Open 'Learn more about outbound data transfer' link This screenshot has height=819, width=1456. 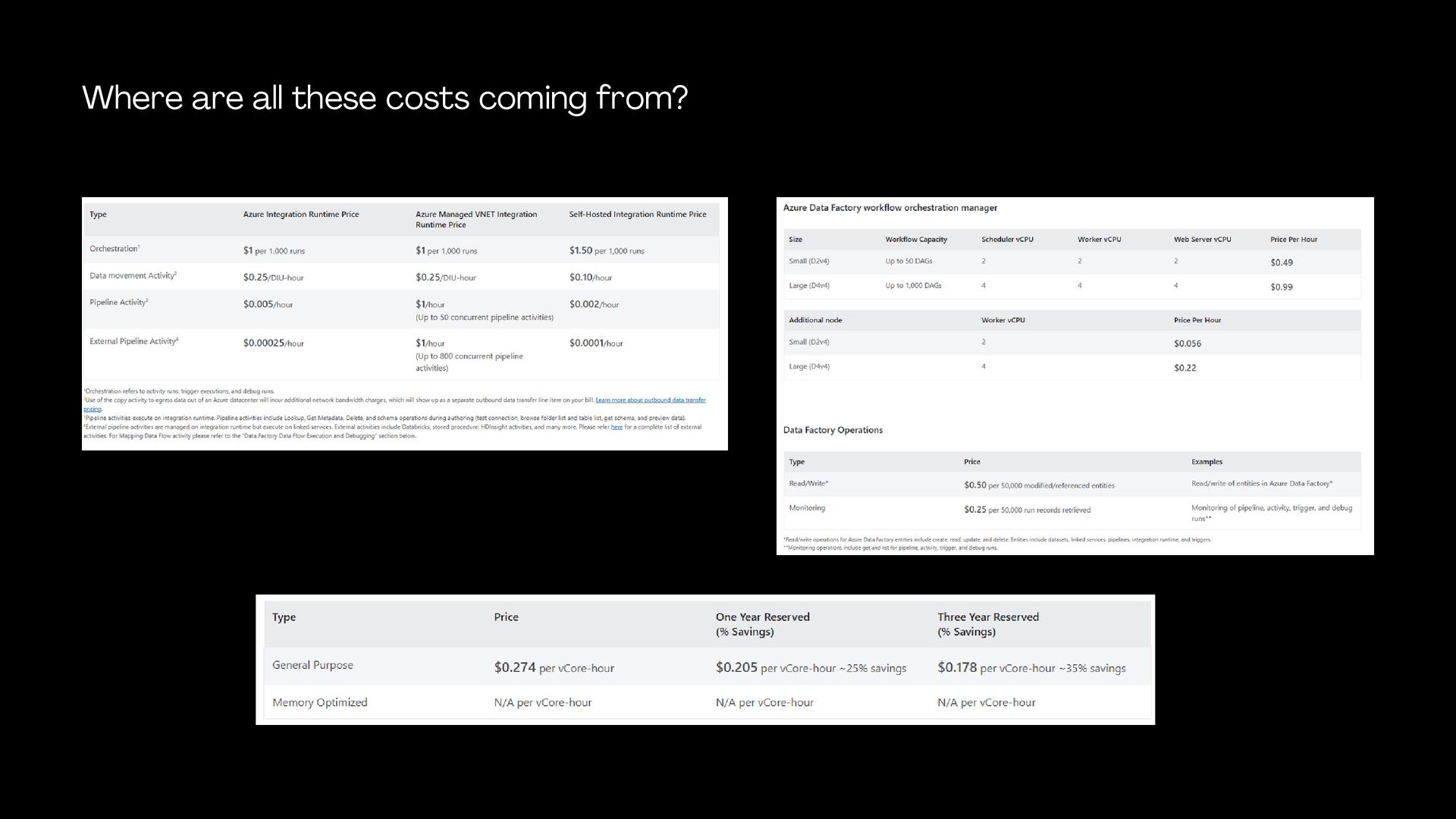(x=650, y=400)
